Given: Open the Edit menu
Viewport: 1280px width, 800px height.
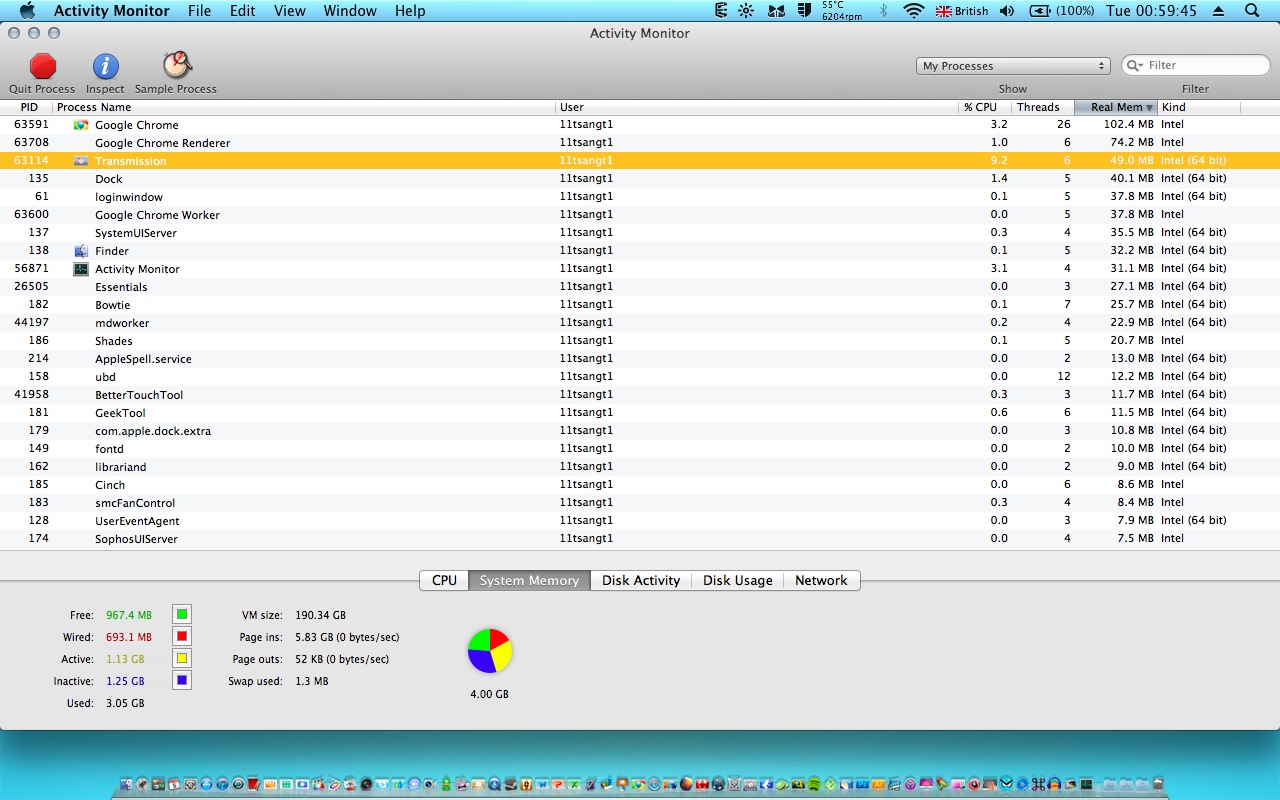Looking at the screenshot, I should [x=242, y=11].
